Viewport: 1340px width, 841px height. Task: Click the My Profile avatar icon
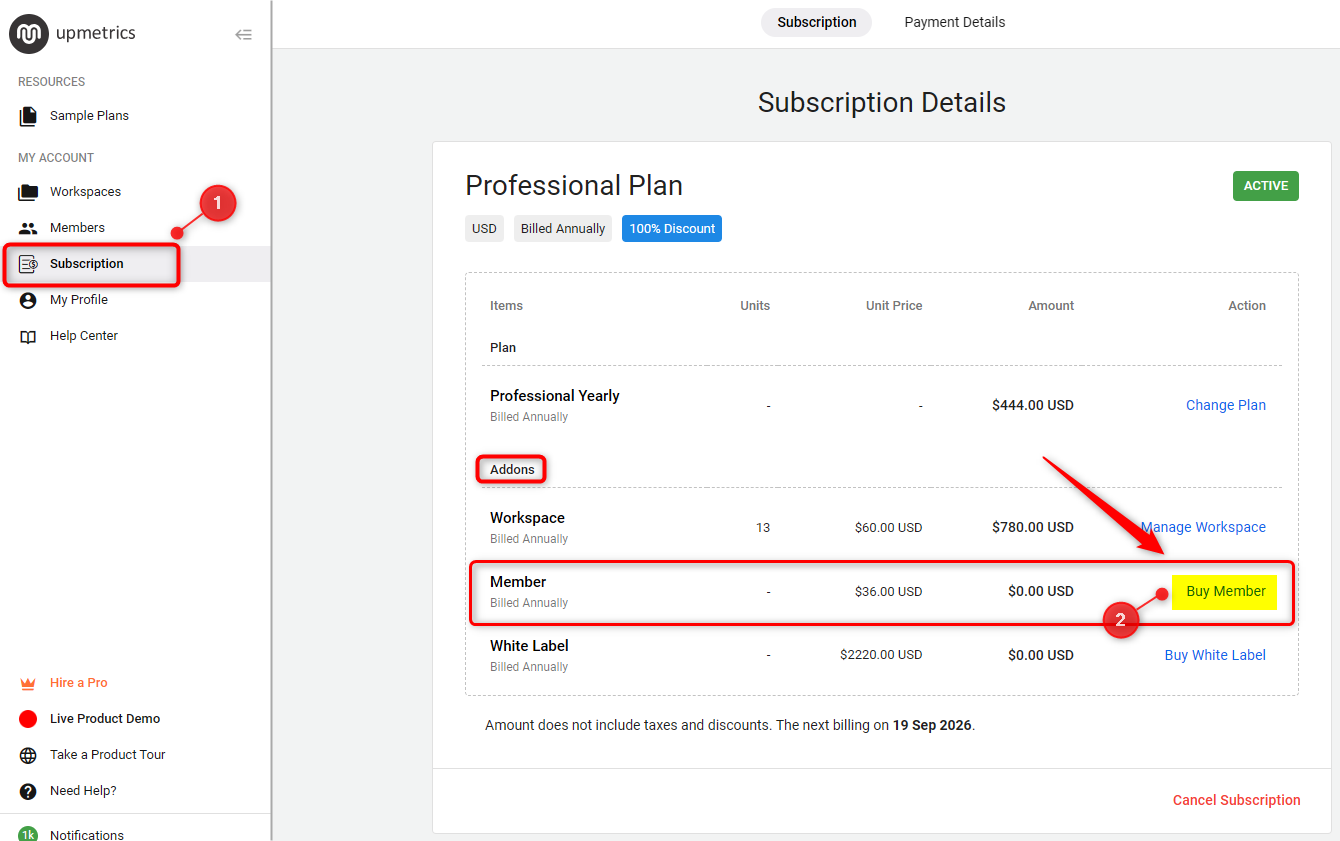28,300
